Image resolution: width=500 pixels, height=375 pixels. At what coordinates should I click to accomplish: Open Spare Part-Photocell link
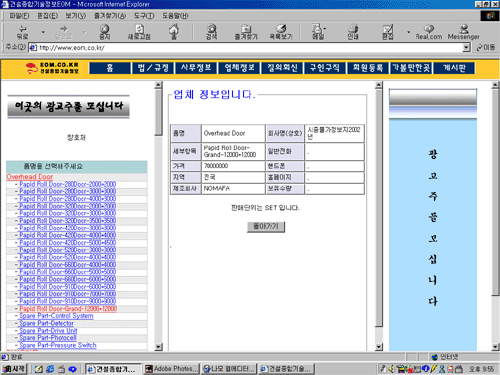[x=47, y=338]
